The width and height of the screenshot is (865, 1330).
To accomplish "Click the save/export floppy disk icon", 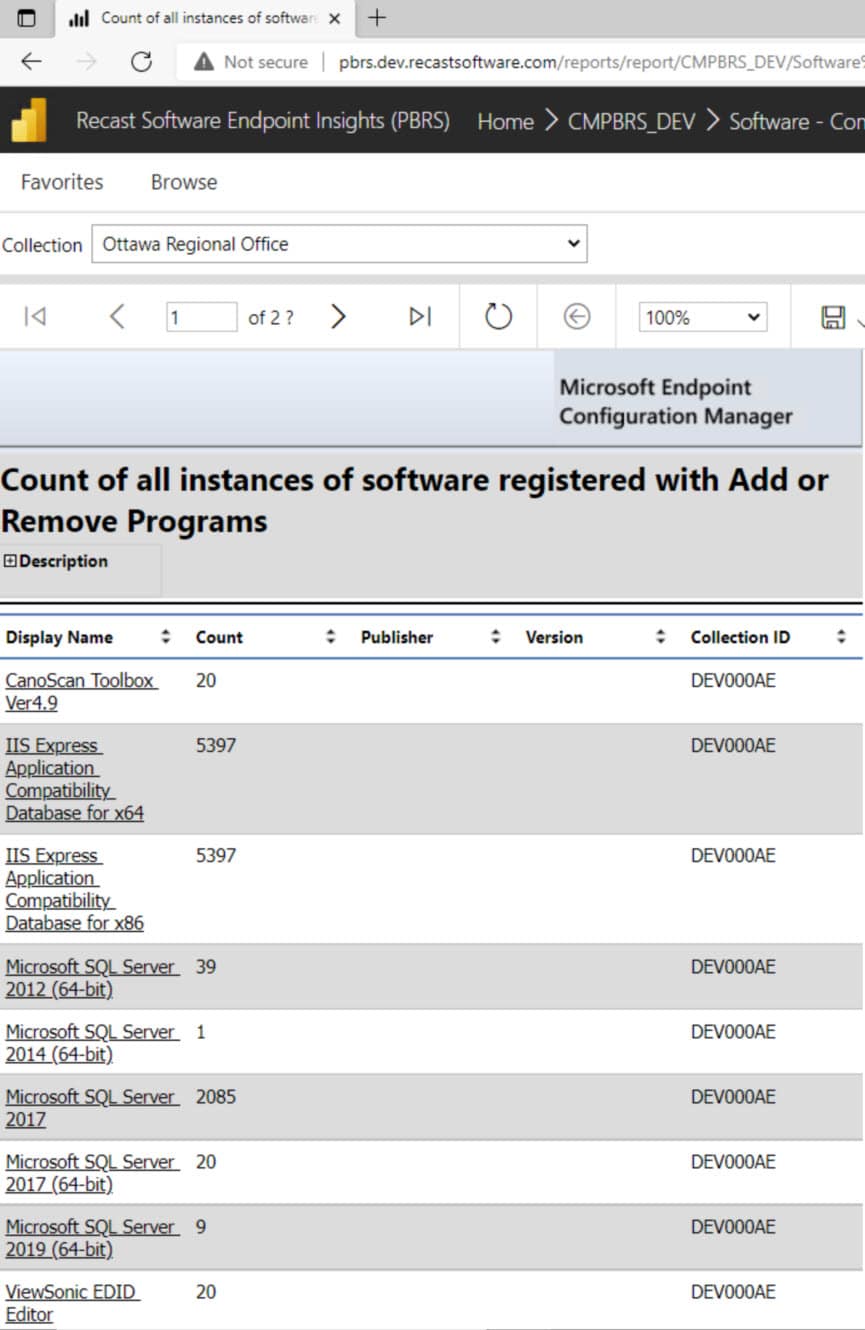I will point(832,318).
